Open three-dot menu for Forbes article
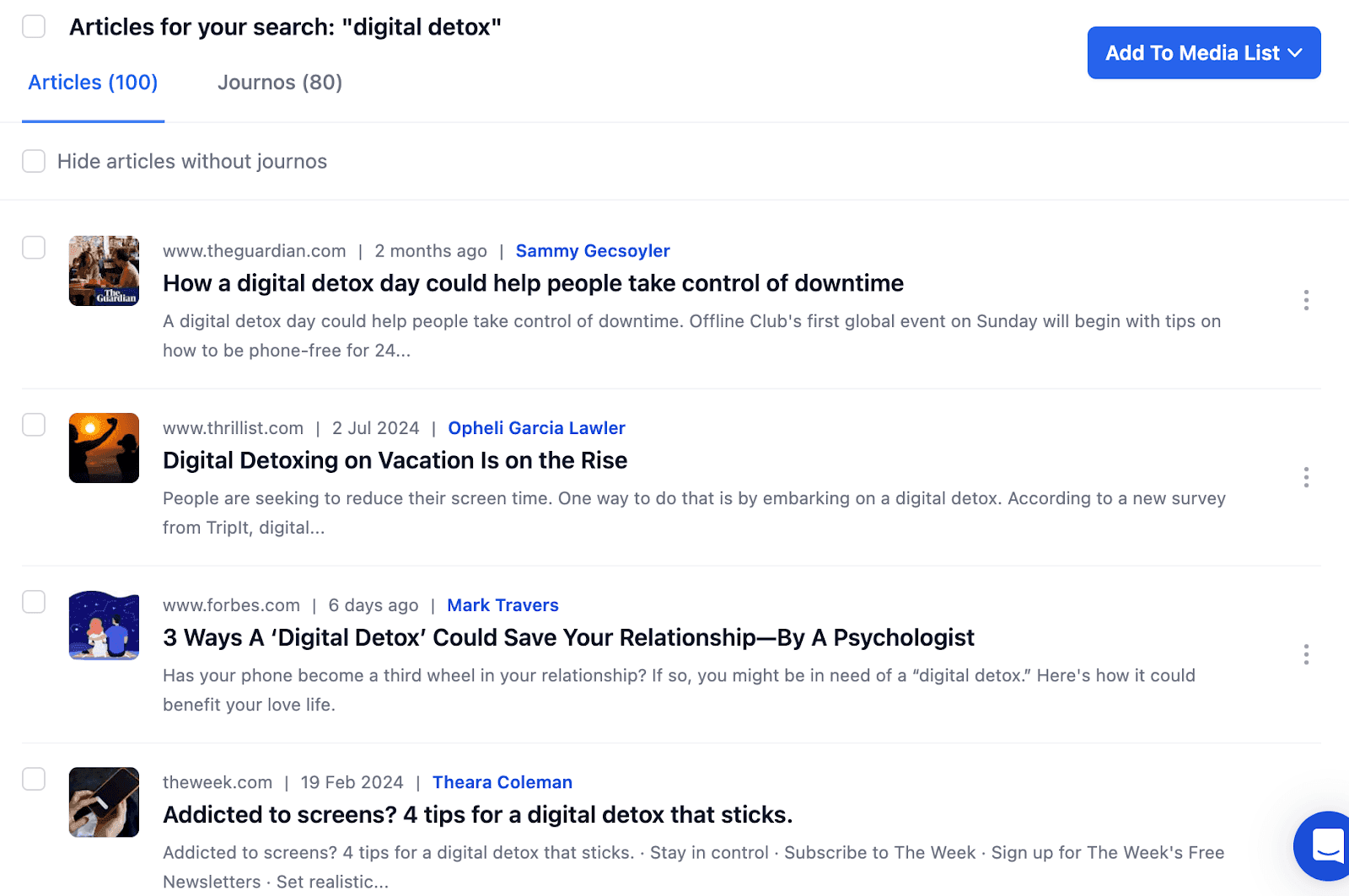The height and width of the screenshot is (896, 1349). click(x=1306, y=654)
